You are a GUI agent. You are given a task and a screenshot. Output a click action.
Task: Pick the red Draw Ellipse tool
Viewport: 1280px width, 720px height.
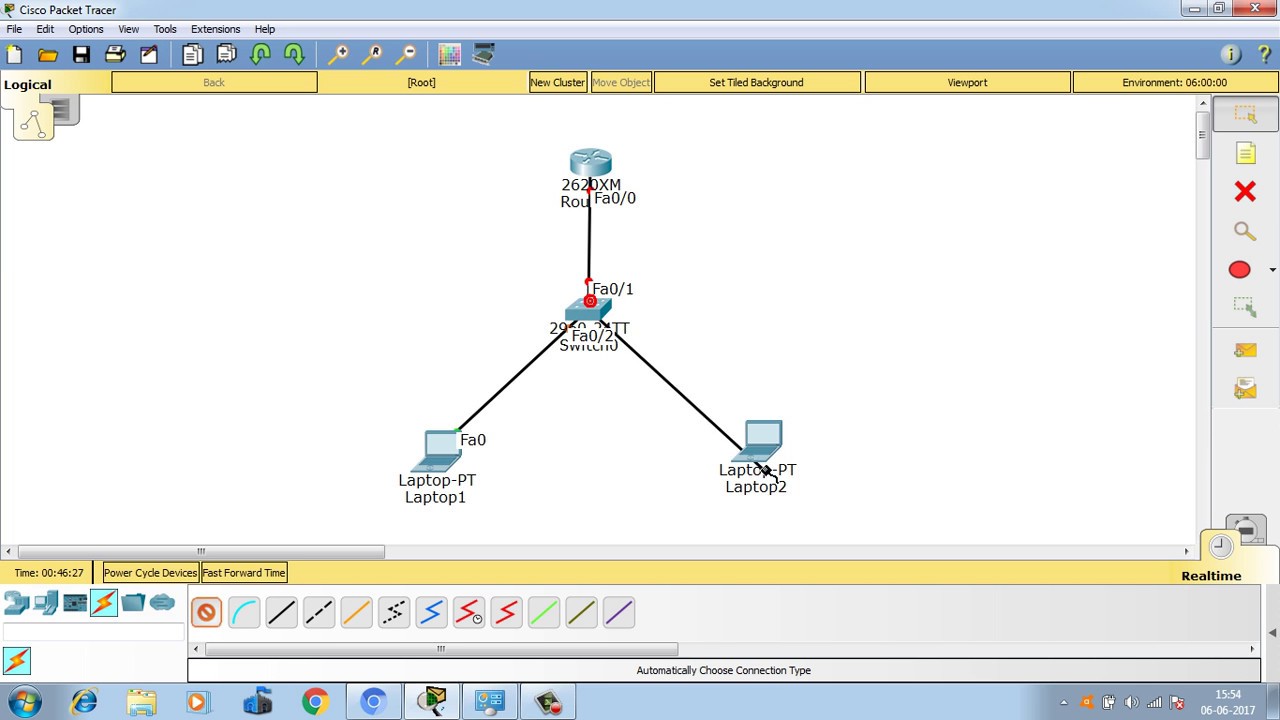coord(1239,270)
